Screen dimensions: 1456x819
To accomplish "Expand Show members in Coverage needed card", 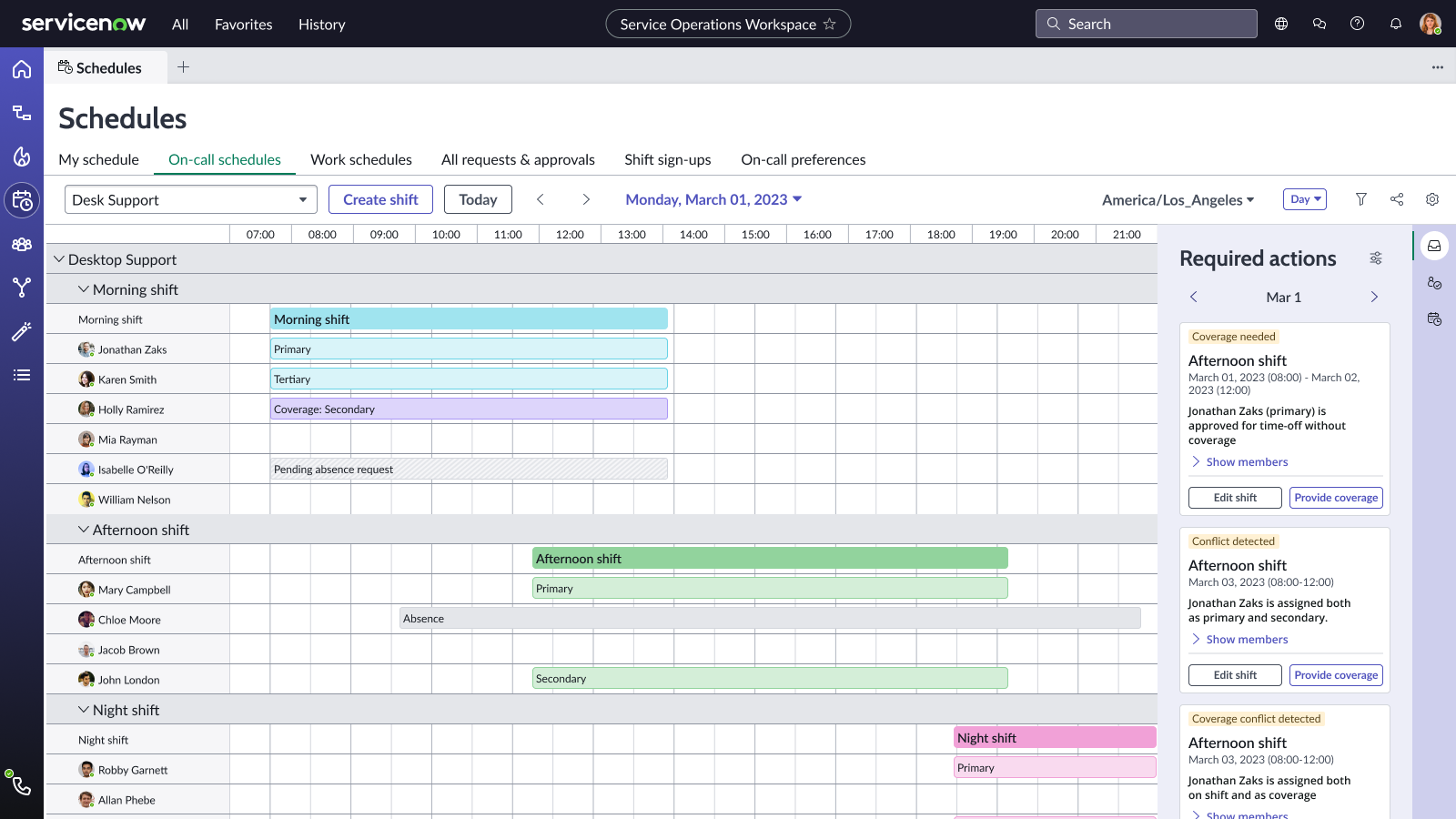I will tap(1239, 461).
